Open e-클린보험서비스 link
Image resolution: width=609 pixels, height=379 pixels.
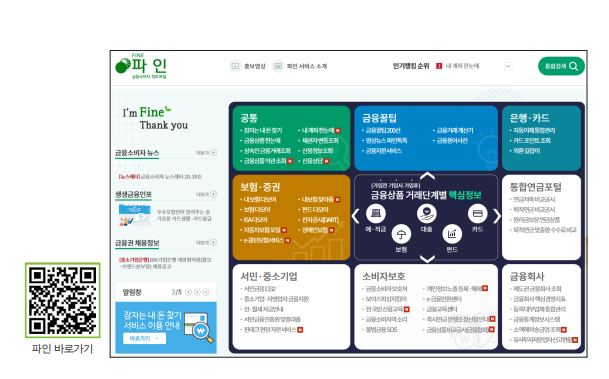coord(264,240)
